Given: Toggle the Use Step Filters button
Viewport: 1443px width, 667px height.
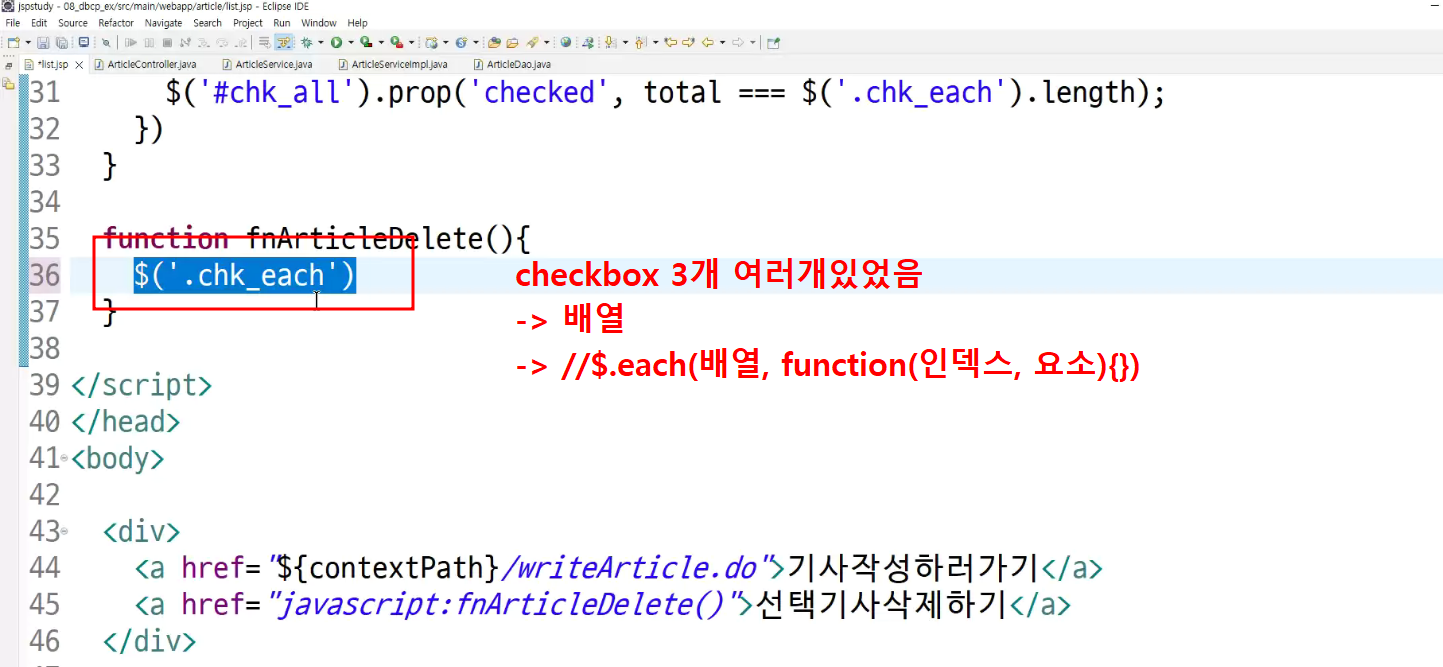Looking at the screenshot, I should (x=284, y=42).
